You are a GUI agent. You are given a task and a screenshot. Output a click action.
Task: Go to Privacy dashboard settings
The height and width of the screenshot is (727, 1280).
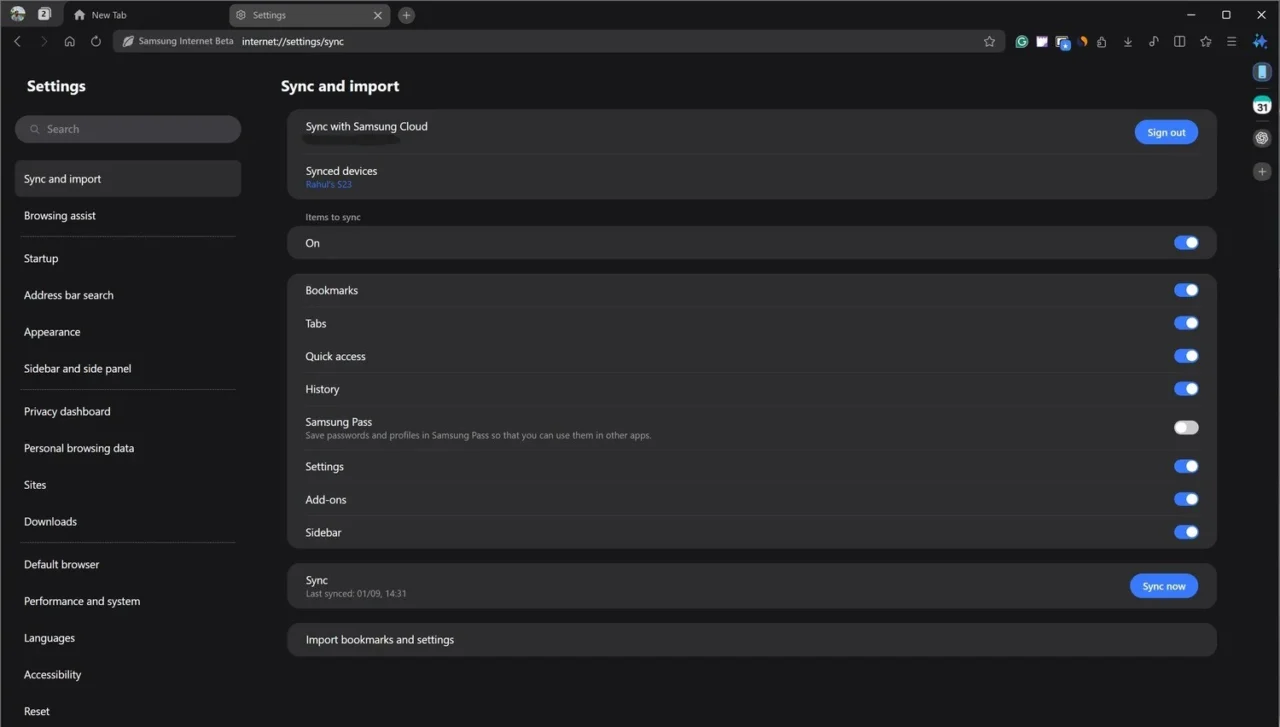point(67,411)
